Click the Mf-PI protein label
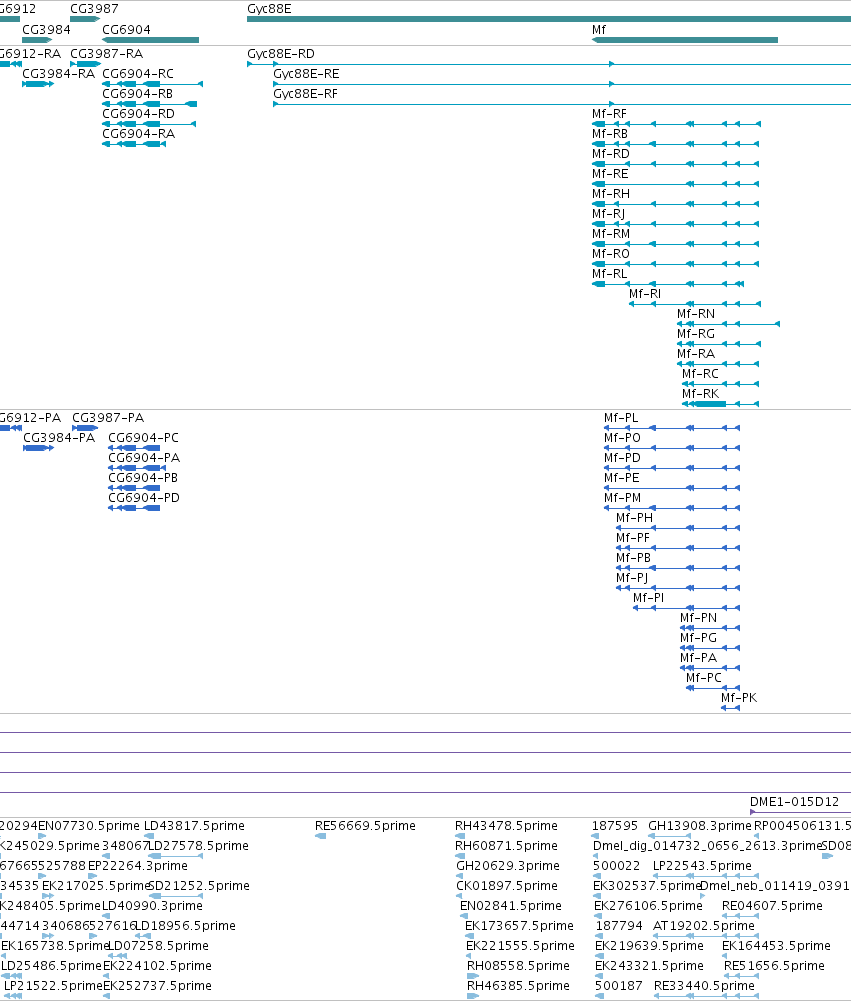Image resolution: width=851 pixels, height=1001 pixels. (x=649, y=598)
